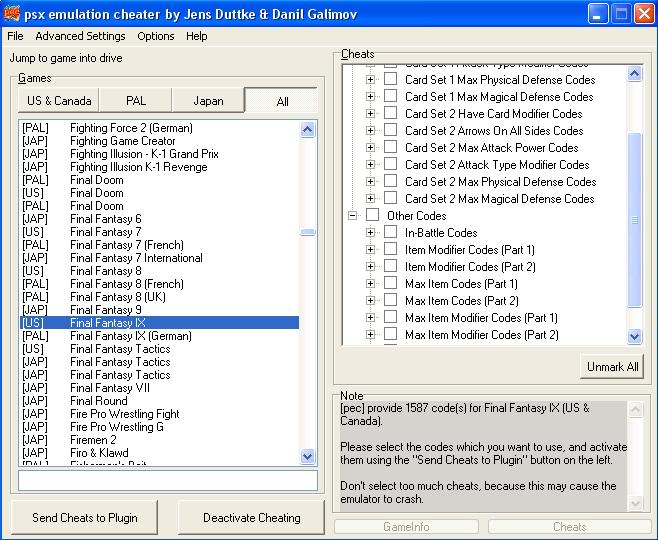This screenshot has width=658, height=540.
Task: Open the File menu
Action: (15, 36)
